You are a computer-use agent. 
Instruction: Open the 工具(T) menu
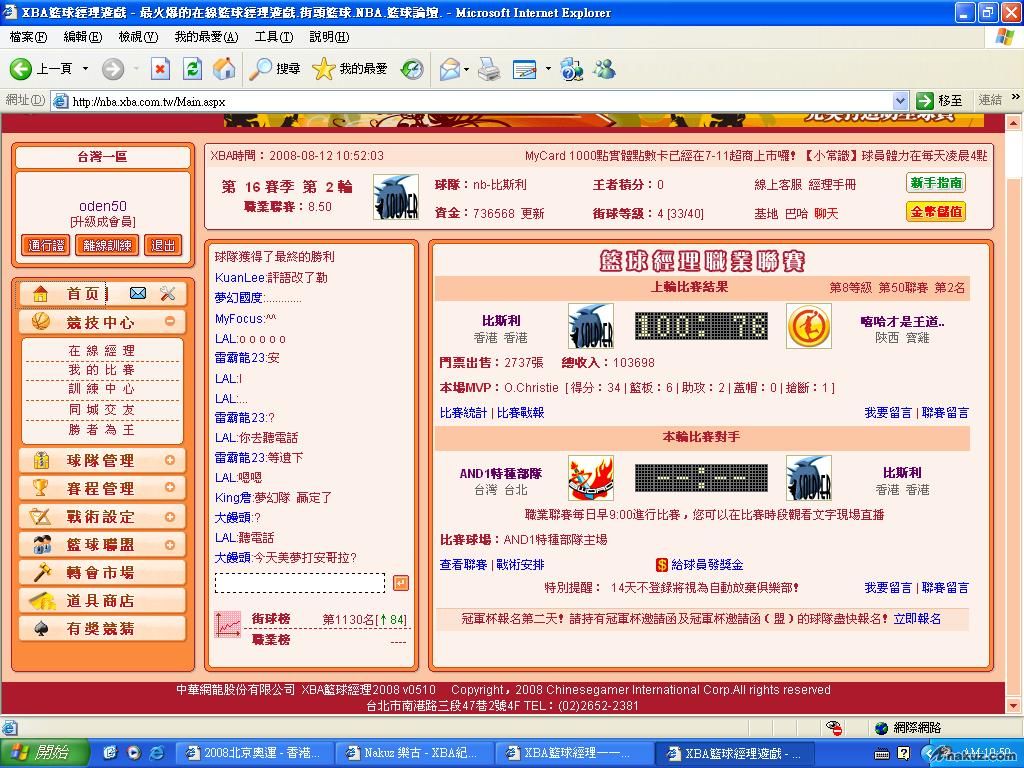click(274, 37)
